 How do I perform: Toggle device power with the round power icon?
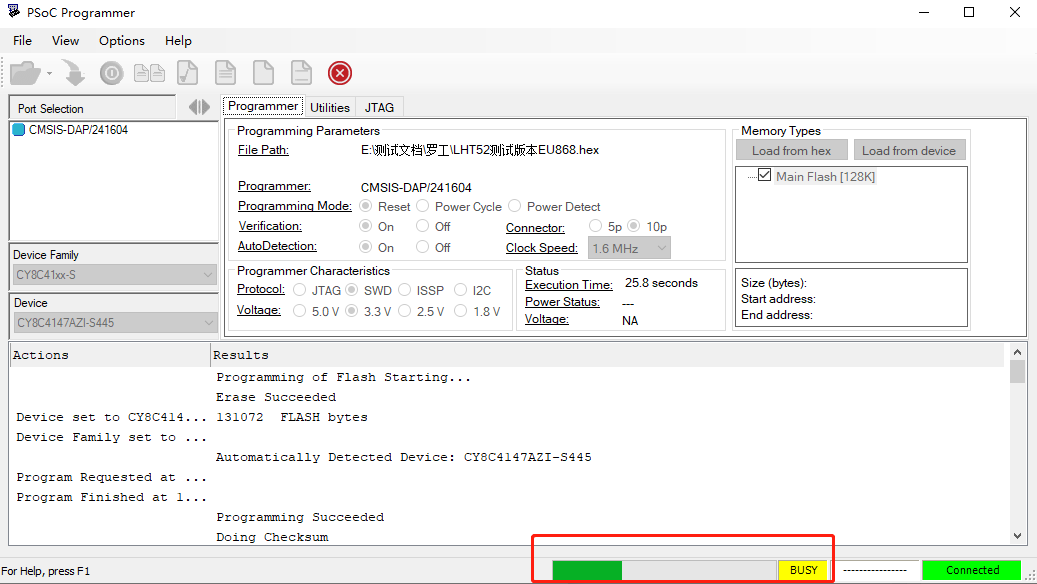click(111, 73)
